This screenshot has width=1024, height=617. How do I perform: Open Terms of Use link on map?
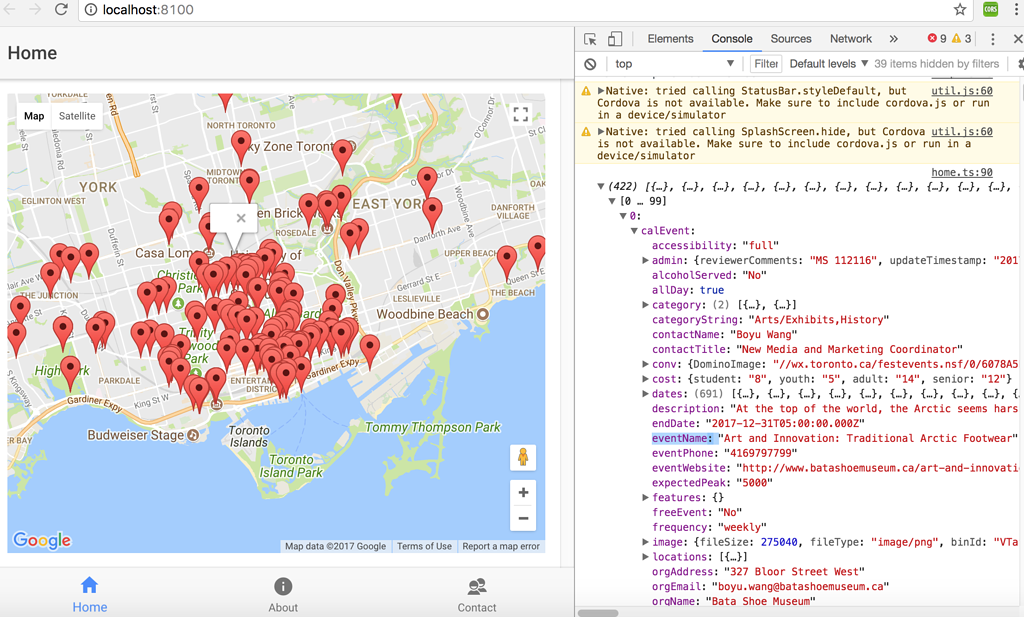pos(424,546)
